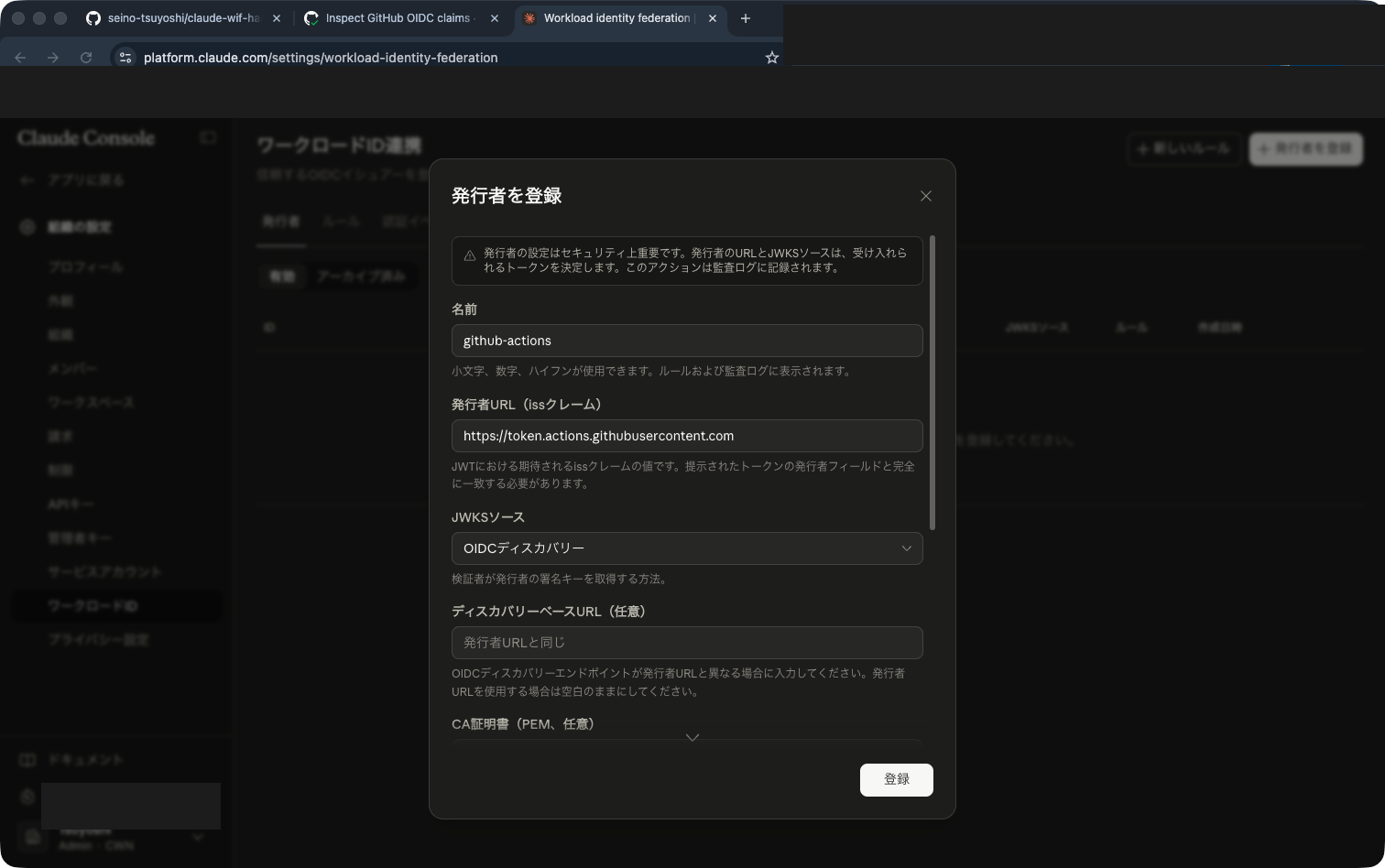Reload the page
The width and height of the screenshot is (1385, 868).
click(x=86, y=58)
